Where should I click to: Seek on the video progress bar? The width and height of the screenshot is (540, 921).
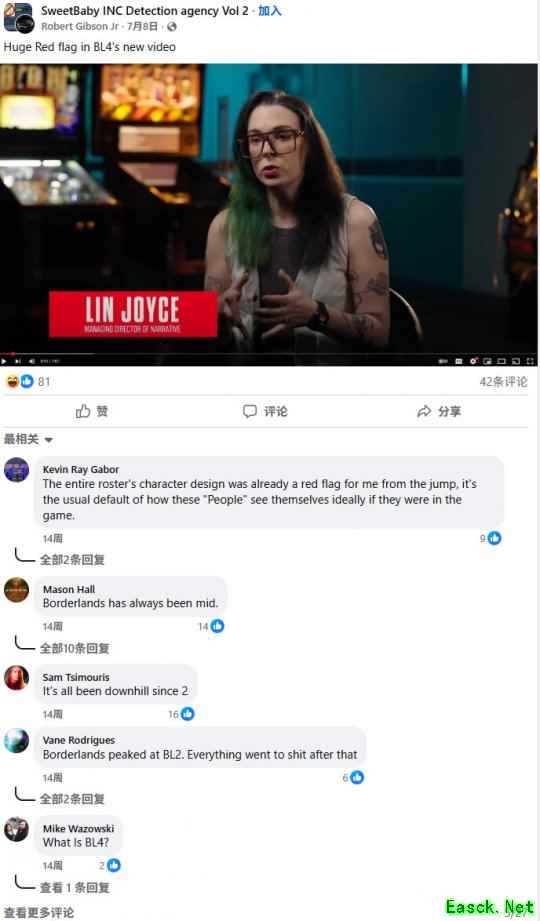point(269,354)
